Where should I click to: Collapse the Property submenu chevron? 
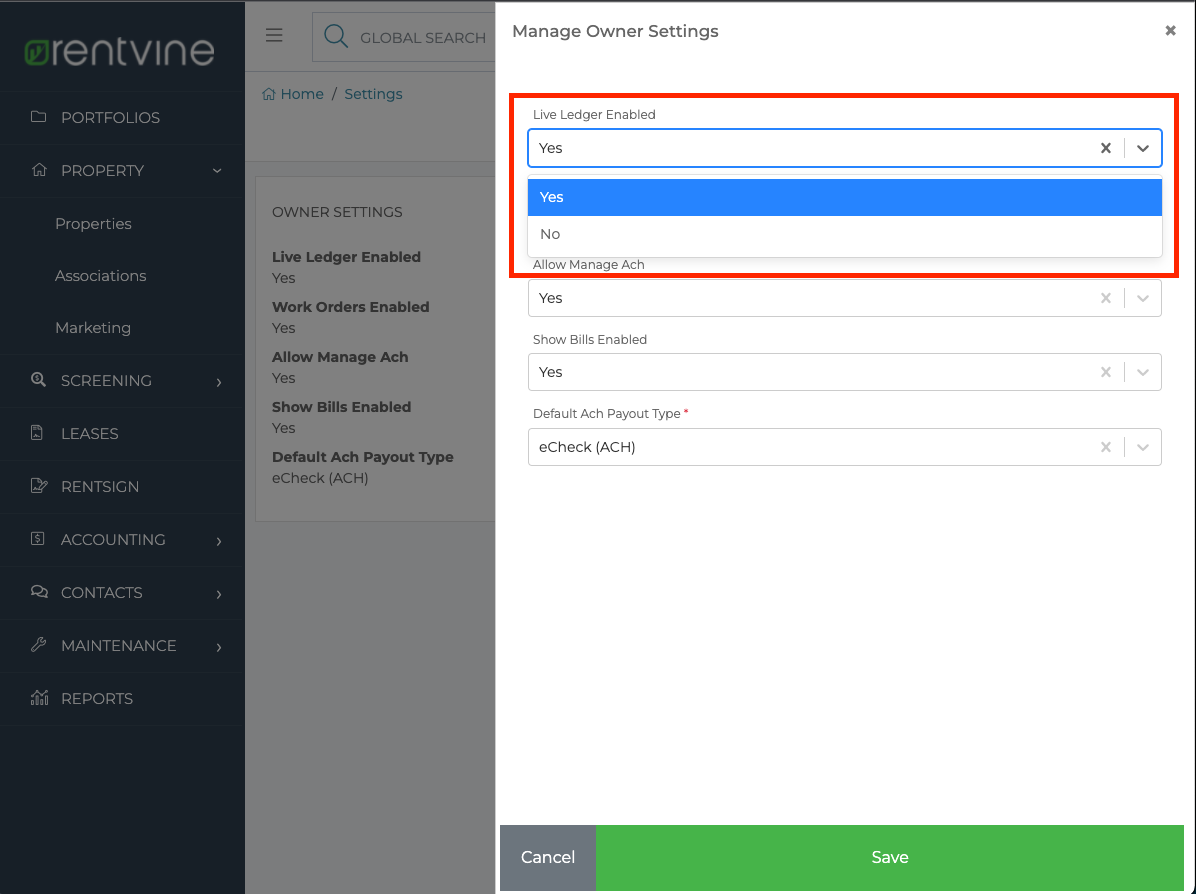tap(217, 171)
